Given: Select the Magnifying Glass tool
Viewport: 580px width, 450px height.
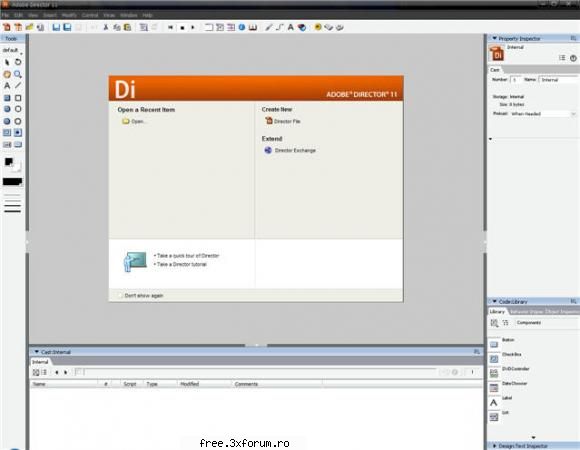Looking at the screenshot, I should [x=18, y=74].
